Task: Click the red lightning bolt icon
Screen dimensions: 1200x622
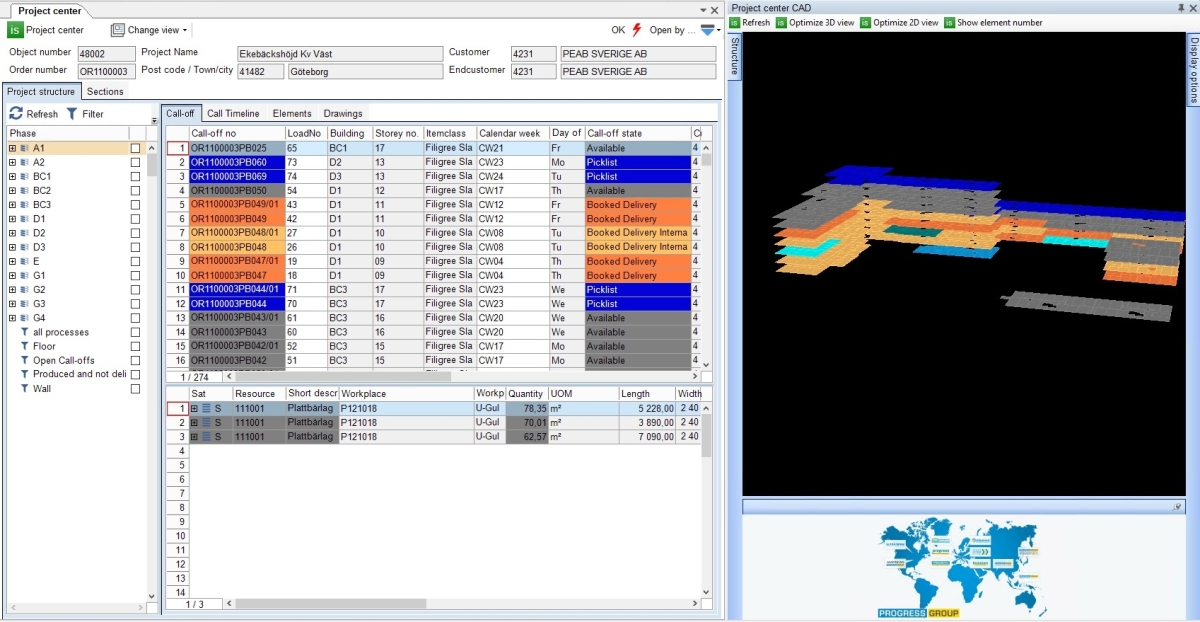Action: click(637, 30)
